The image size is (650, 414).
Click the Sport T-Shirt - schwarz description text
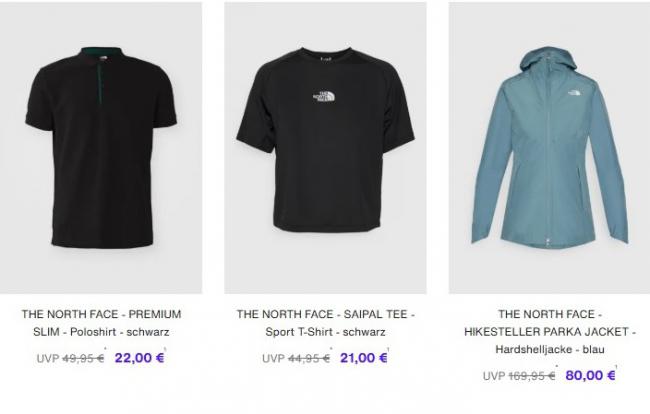(x=325, y=332)
